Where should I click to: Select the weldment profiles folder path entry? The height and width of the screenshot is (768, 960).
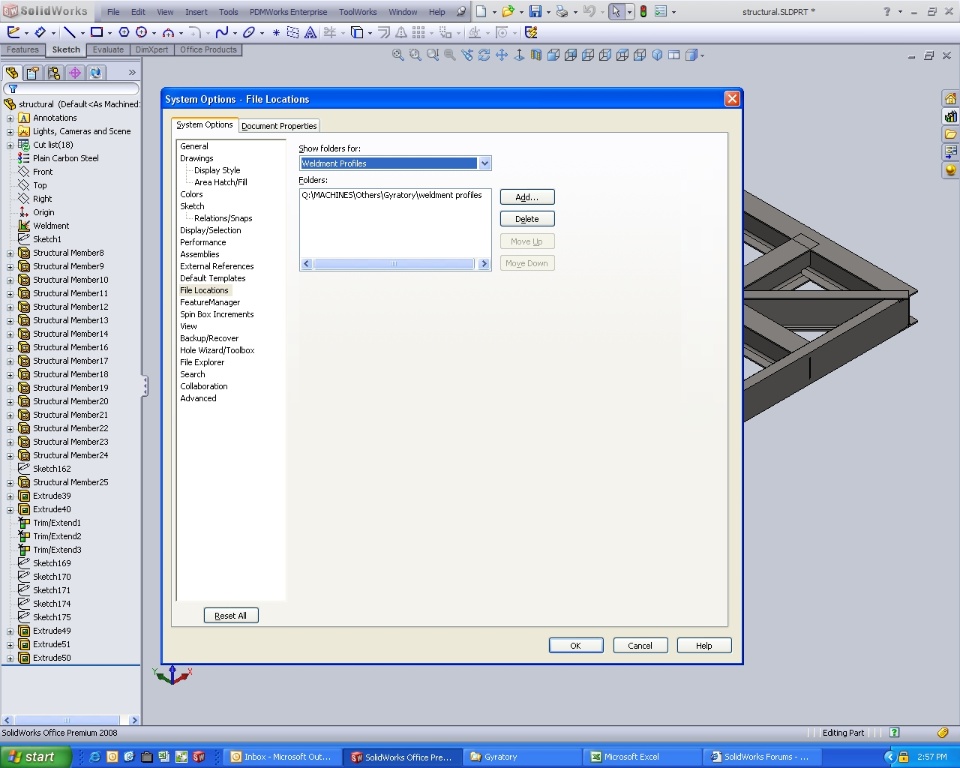[x=391, y=195]
